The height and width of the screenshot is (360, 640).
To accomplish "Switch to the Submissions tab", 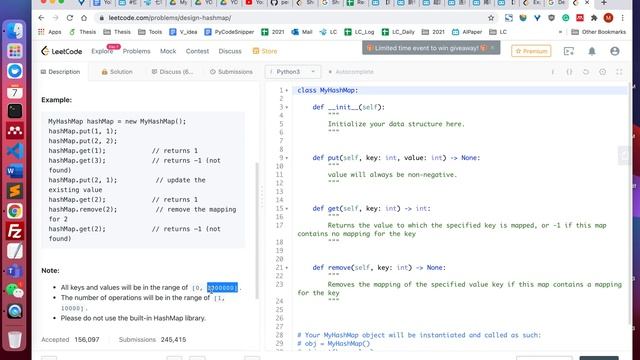I will pyautogui.click(x=231, y=72).
